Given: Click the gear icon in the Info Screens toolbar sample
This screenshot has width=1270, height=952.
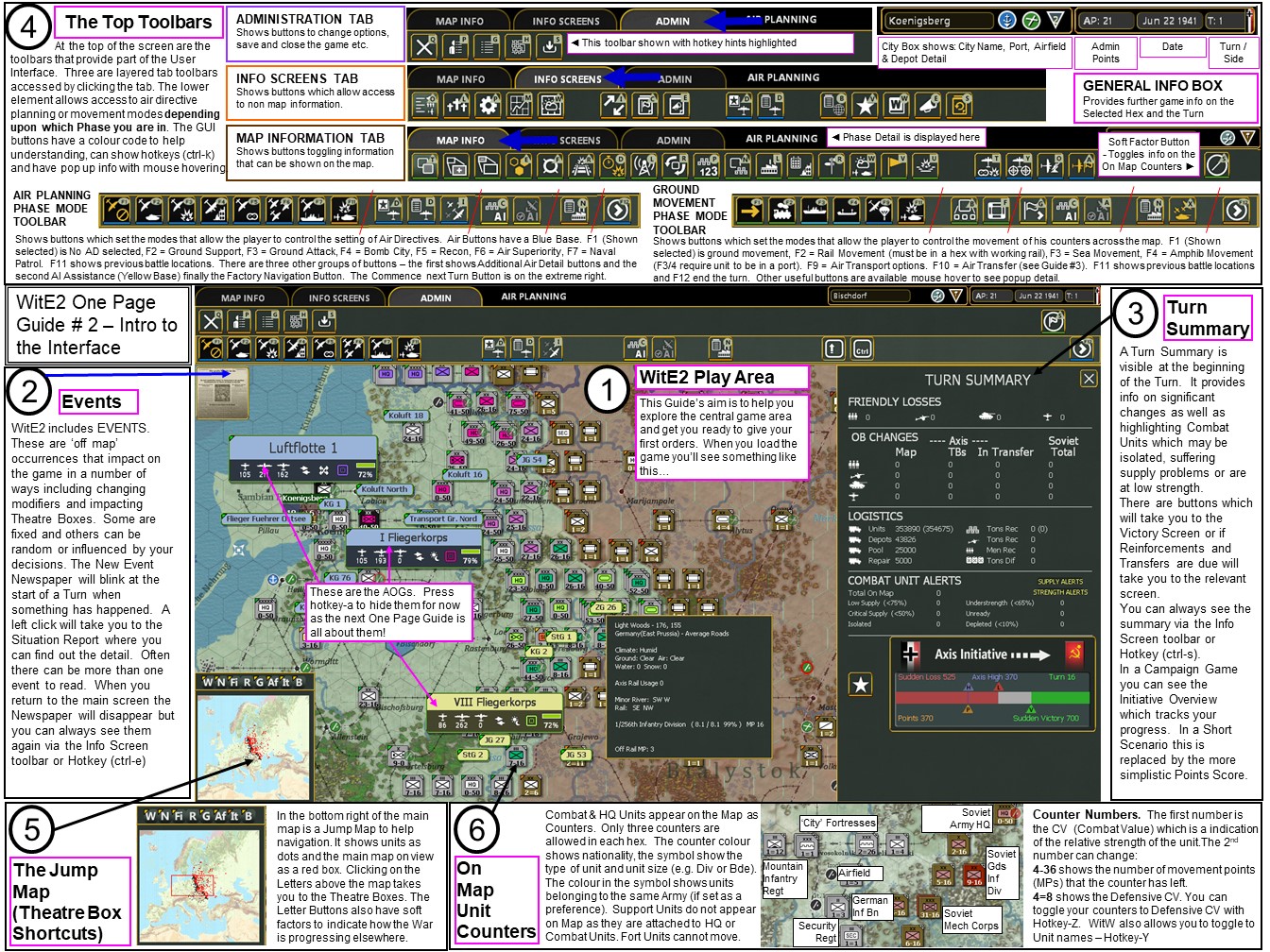Looking at the screenshot, I should point(489,105).
